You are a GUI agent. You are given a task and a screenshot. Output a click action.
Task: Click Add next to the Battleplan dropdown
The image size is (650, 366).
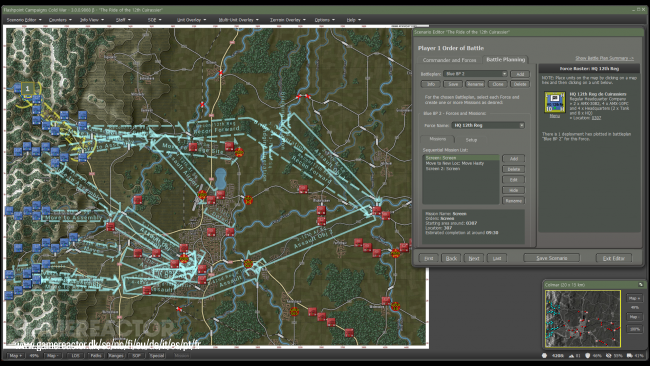(x=520, y=74)
